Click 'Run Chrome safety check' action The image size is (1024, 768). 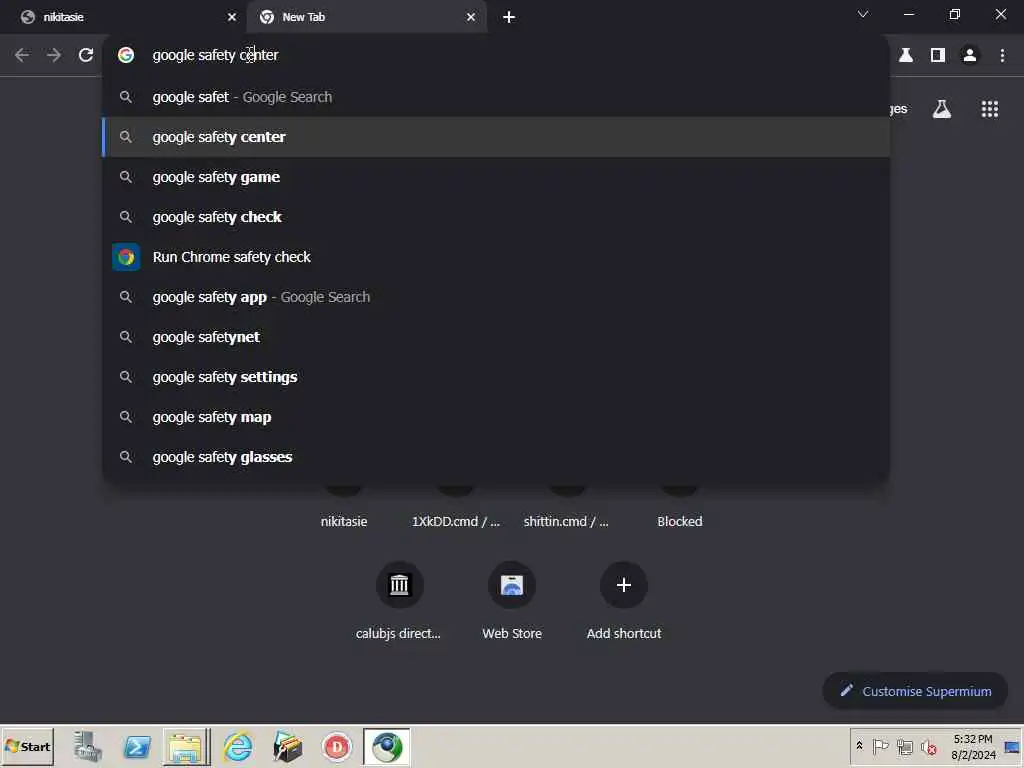point(496,257)
